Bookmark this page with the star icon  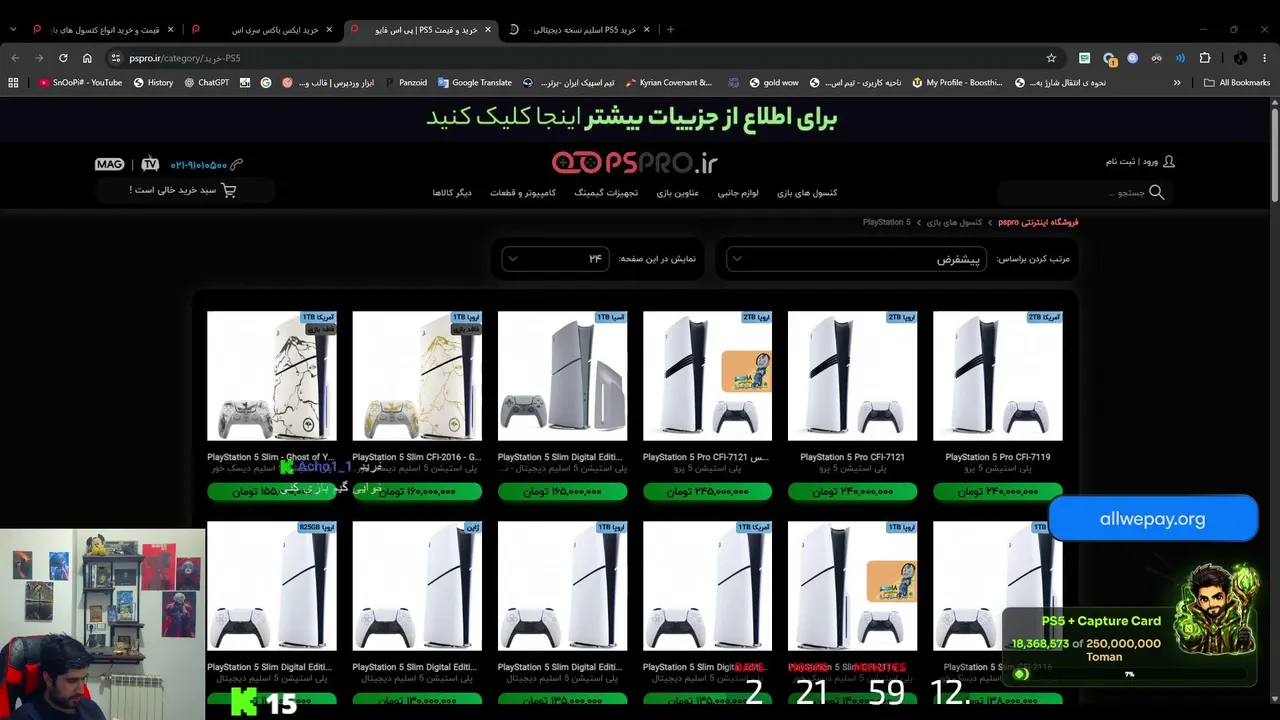pyautogui.click(x=1051, y=58)
